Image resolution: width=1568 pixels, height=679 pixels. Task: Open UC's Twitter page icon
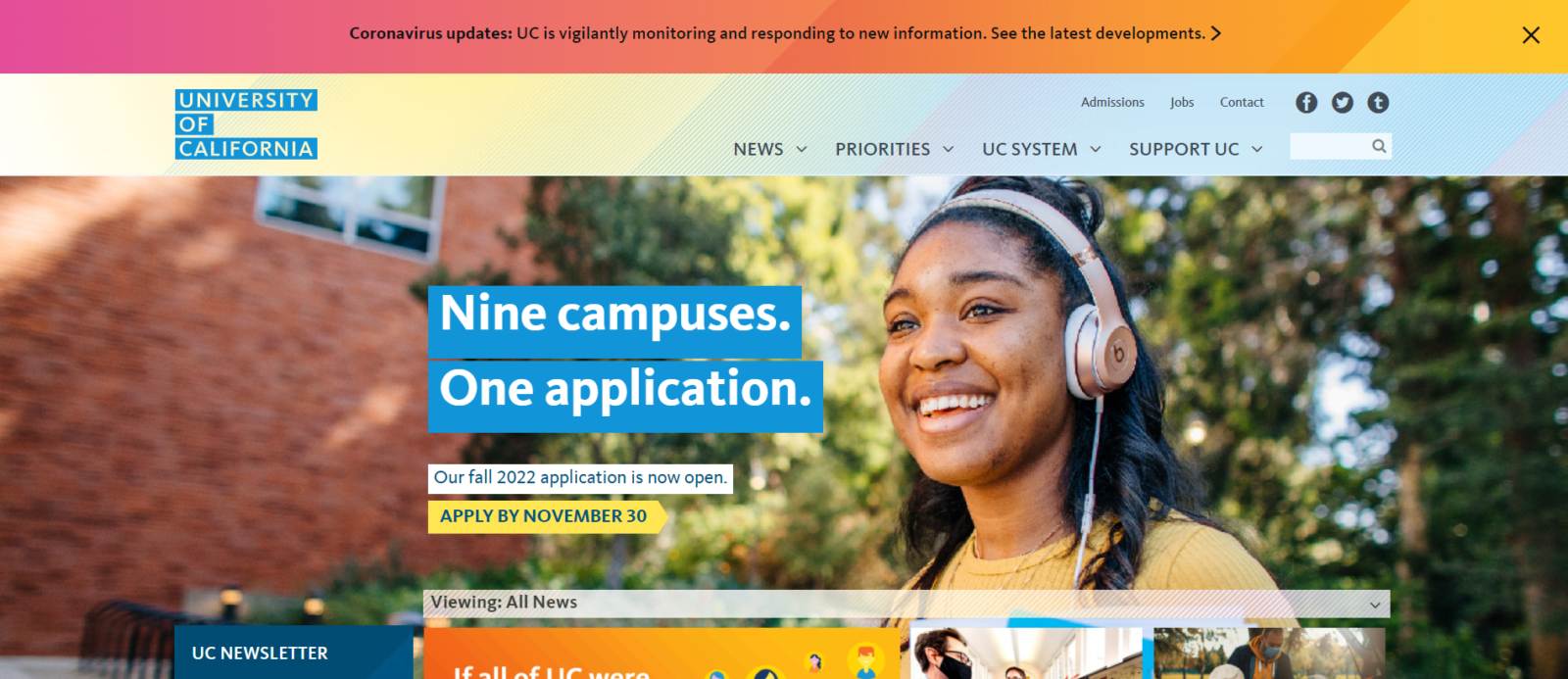tap(1343, 103)
